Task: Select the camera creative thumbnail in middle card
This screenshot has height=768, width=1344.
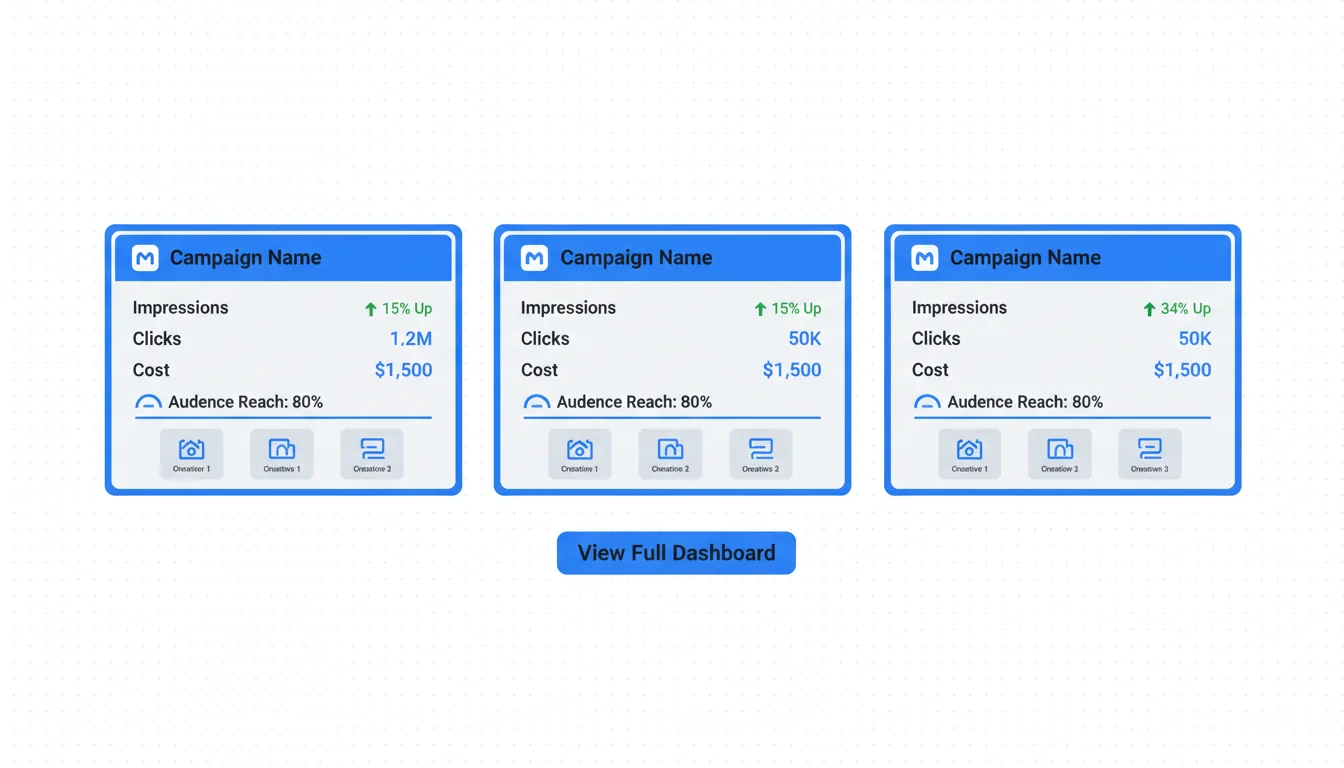Action: coord(579,453)
